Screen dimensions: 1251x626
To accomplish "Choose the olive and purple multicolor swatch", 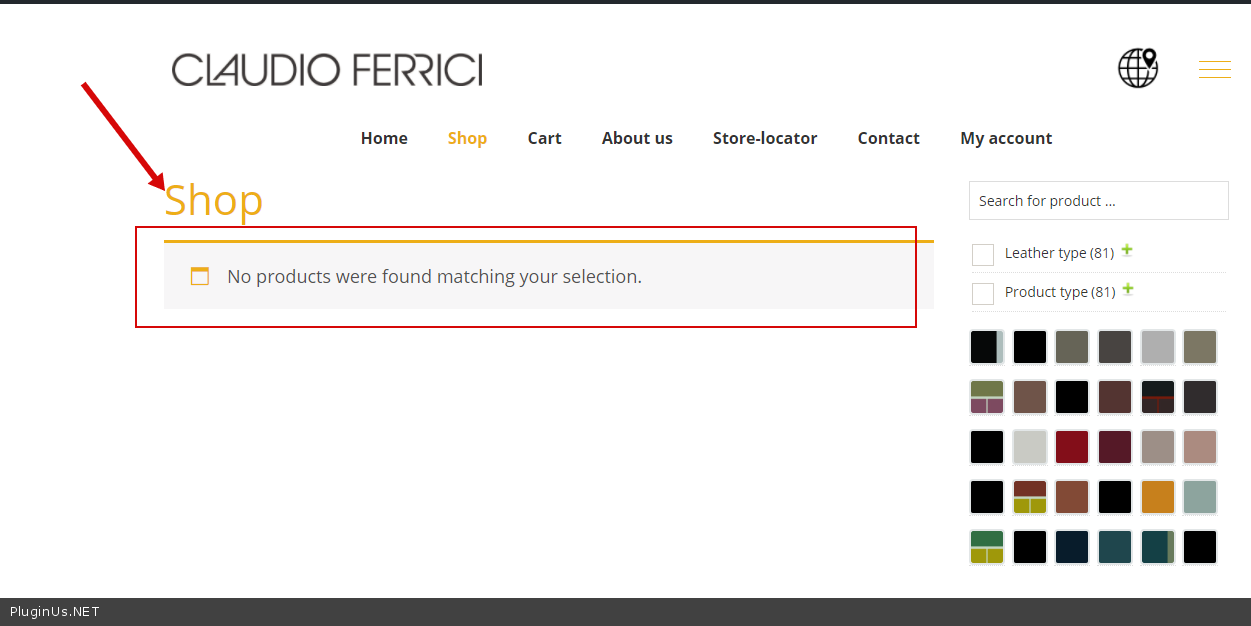I will 987,397.
